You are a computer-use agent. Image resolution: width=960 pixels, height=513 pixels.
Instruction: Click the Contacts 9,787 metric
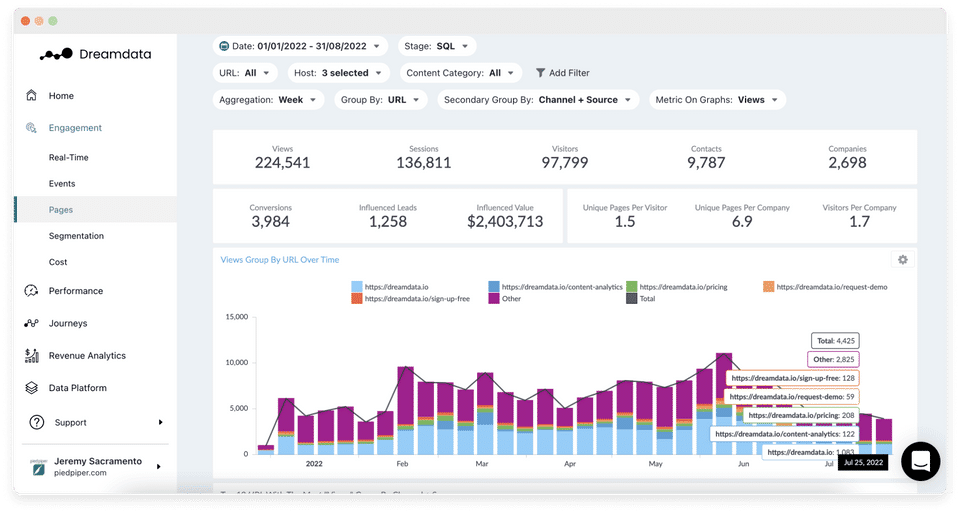706,158
